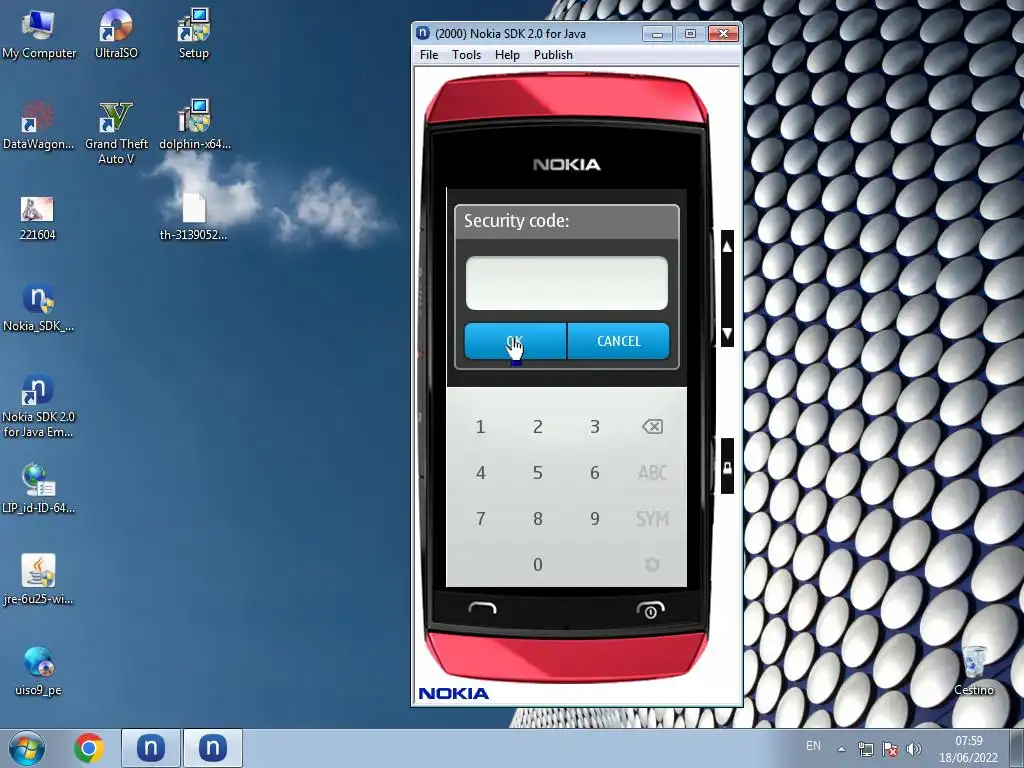Image resolution: width=1024 pixels, height=768 pixels.
Task: Click the network tray icon
Action: coord(866,749)
